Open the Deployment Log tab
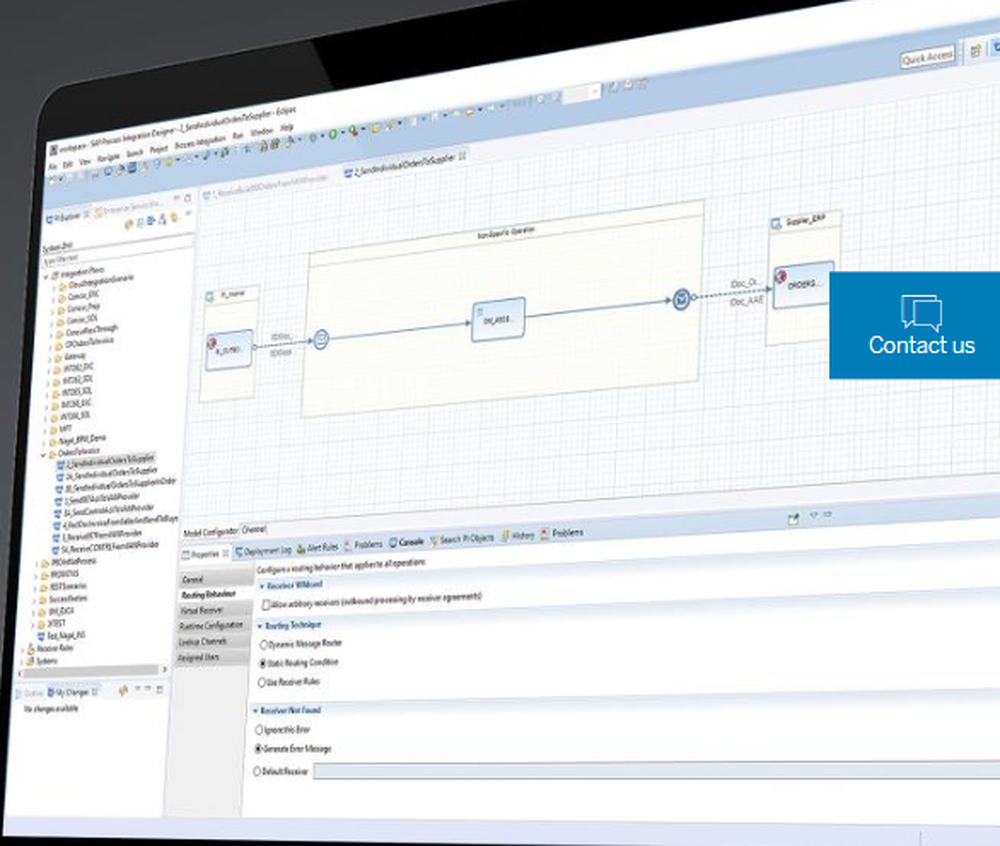Viewport: 1000px width, 846px height. pos(264,550)
